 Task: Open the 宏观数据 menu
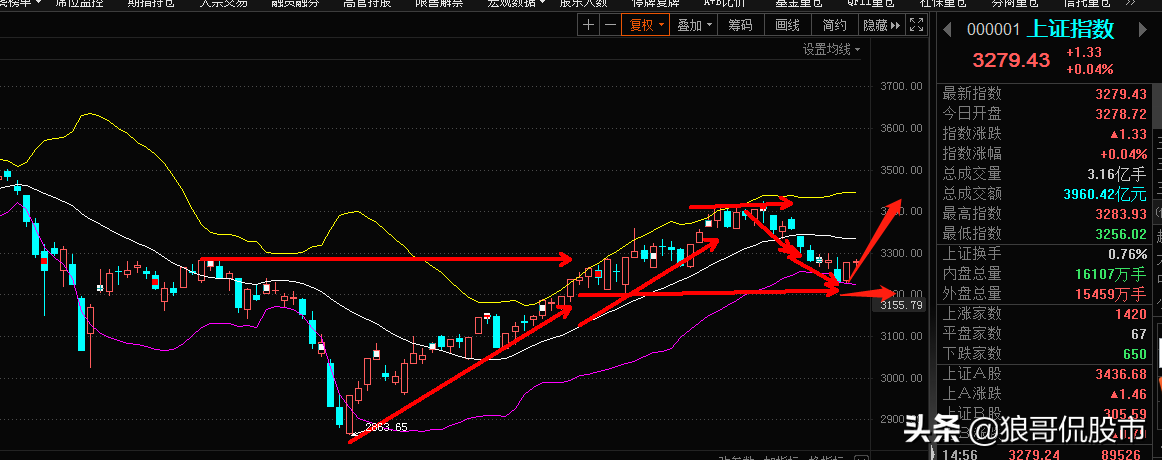516,4
